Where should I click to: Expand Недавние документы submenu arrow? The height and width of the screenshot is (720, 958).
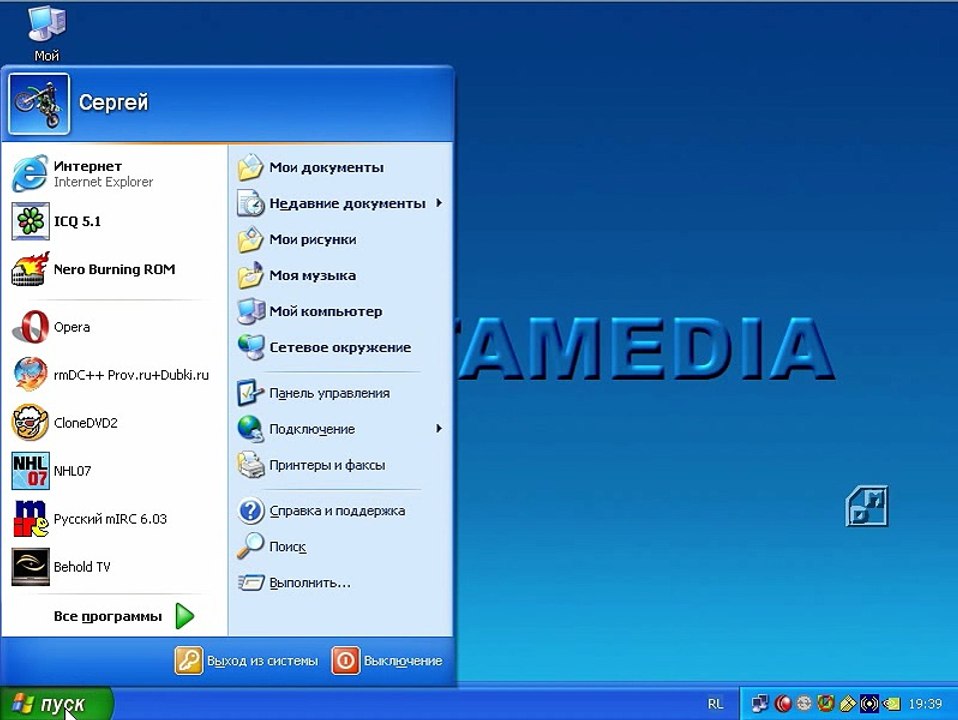click(x=439, y=203)
